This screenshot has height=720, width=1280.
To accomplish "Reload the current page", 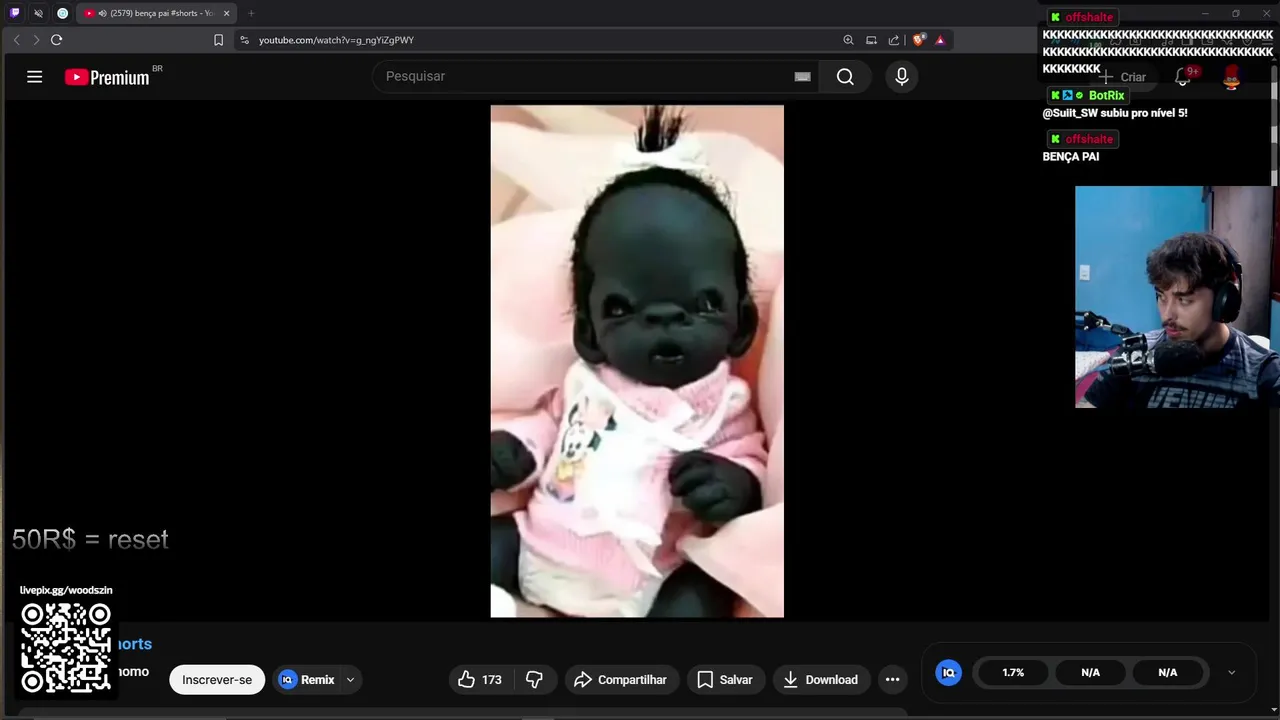I will tap(57, 40).
